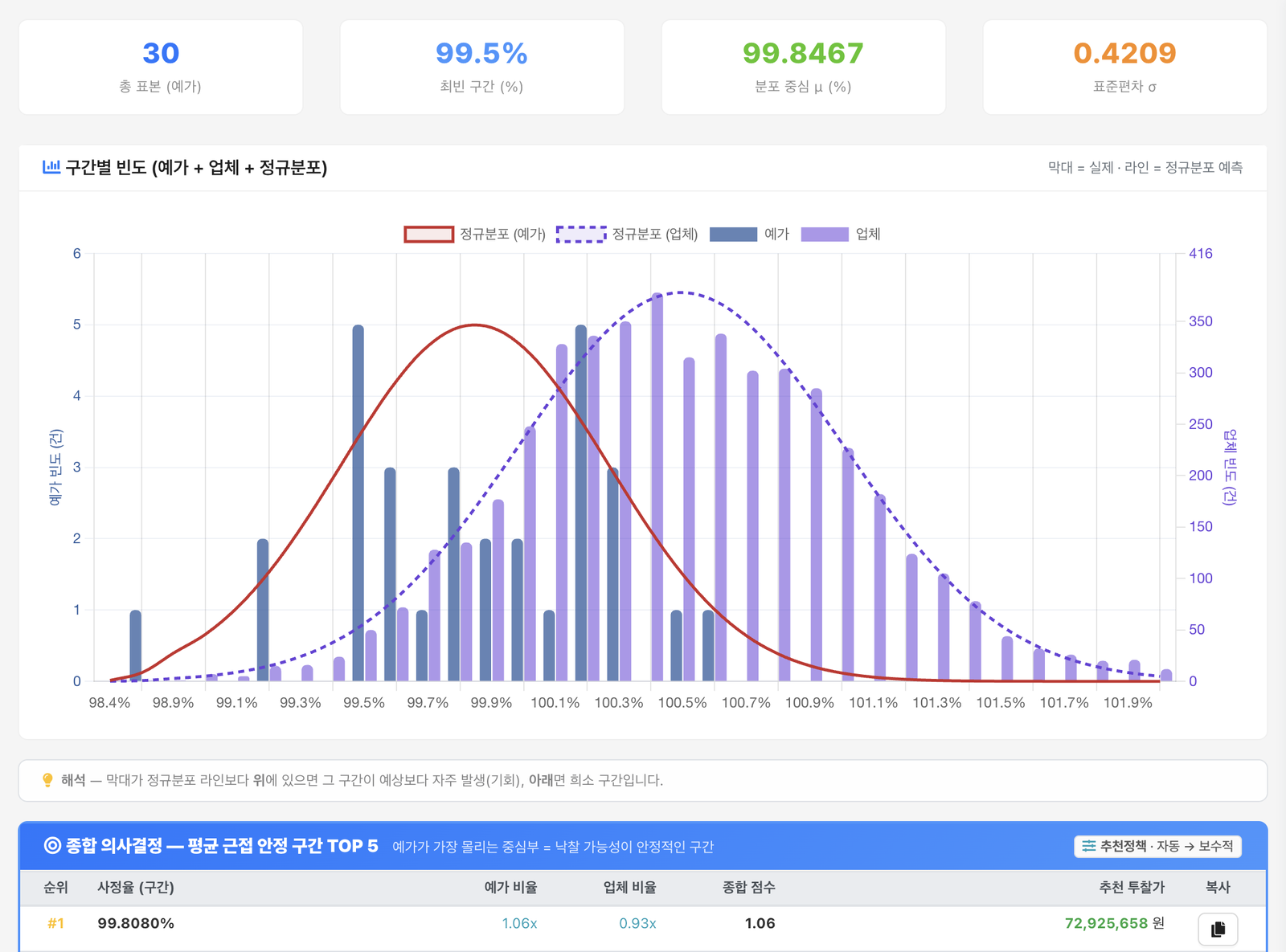Select the 0.93x 업체 비율 cell
The height and width of the screenshot is (952, 1286).
(637, 924)
